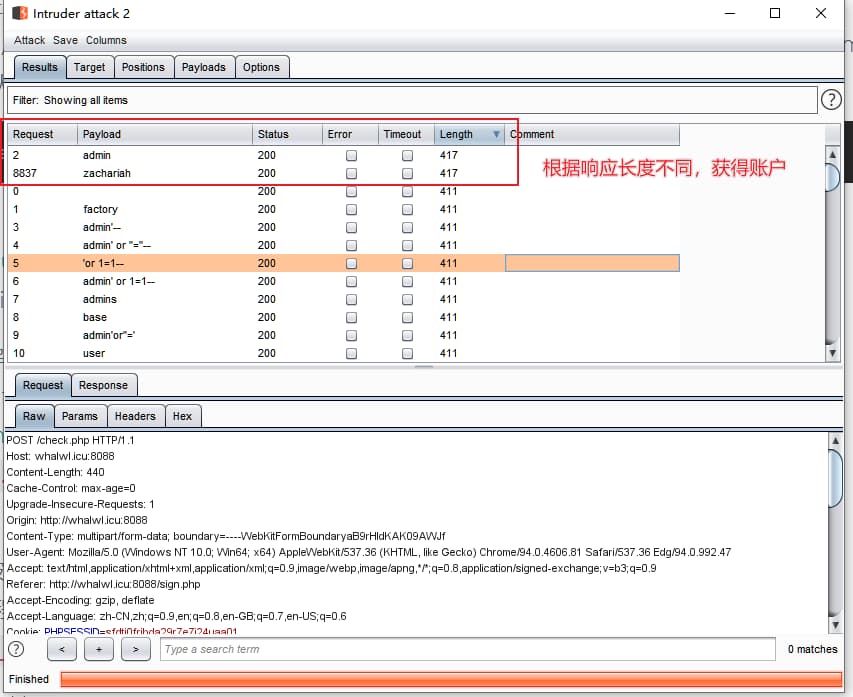Select row with payload admin' or 1=1--
Image resolution: width=853 pixels, height=697 pixels.
click(343, 281)
